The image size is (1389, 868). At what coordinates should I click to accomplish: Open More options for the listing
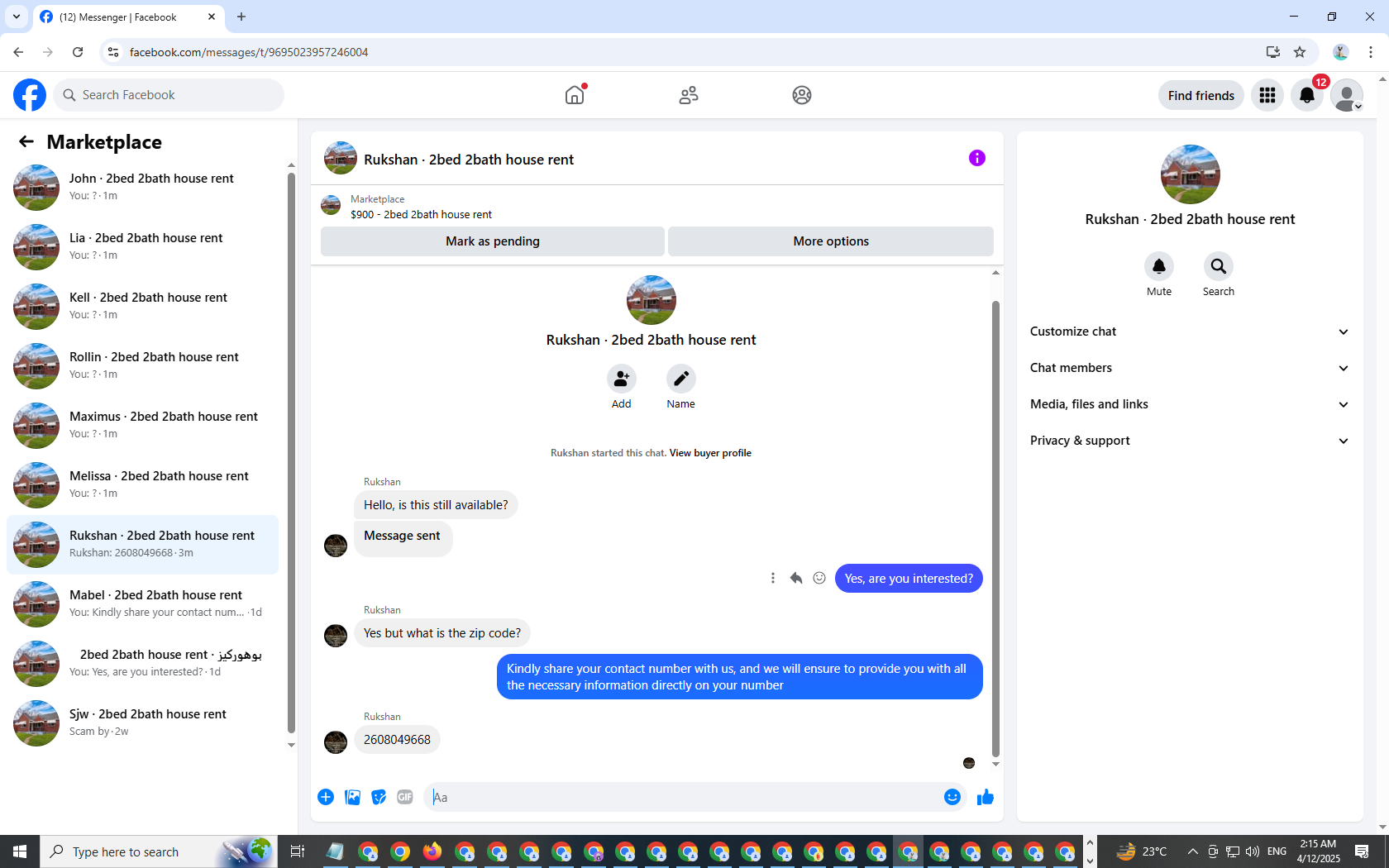831,241
